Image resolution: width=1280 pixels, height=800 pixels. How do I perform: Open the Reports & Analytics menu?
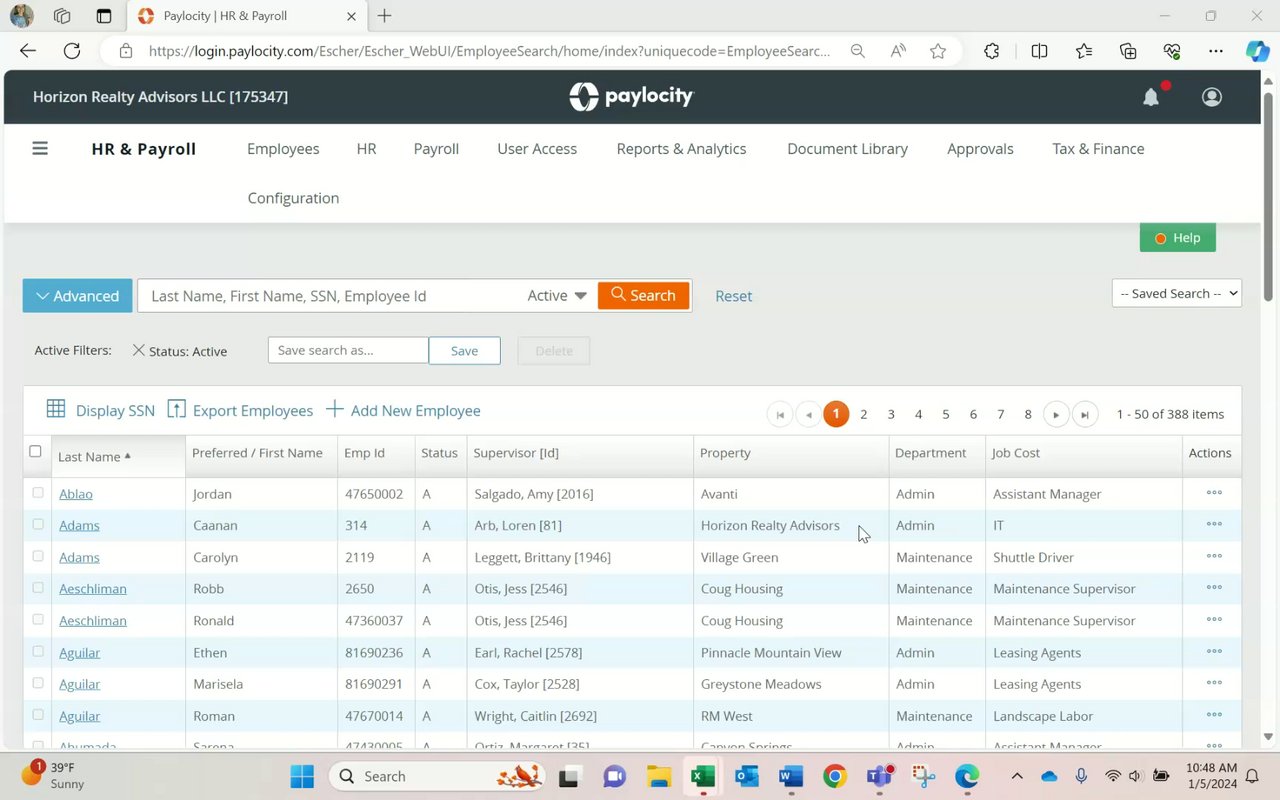click(x=681, y=149)
